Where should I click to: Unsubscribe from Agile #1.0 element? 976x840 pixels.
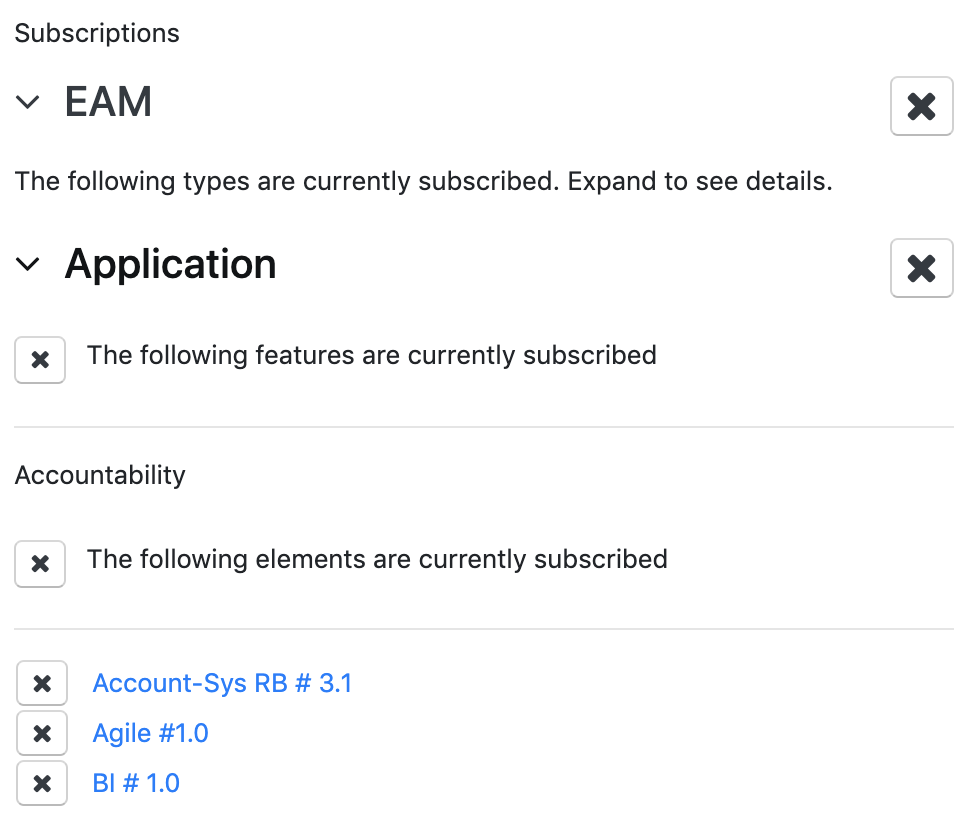pos(42,733)
